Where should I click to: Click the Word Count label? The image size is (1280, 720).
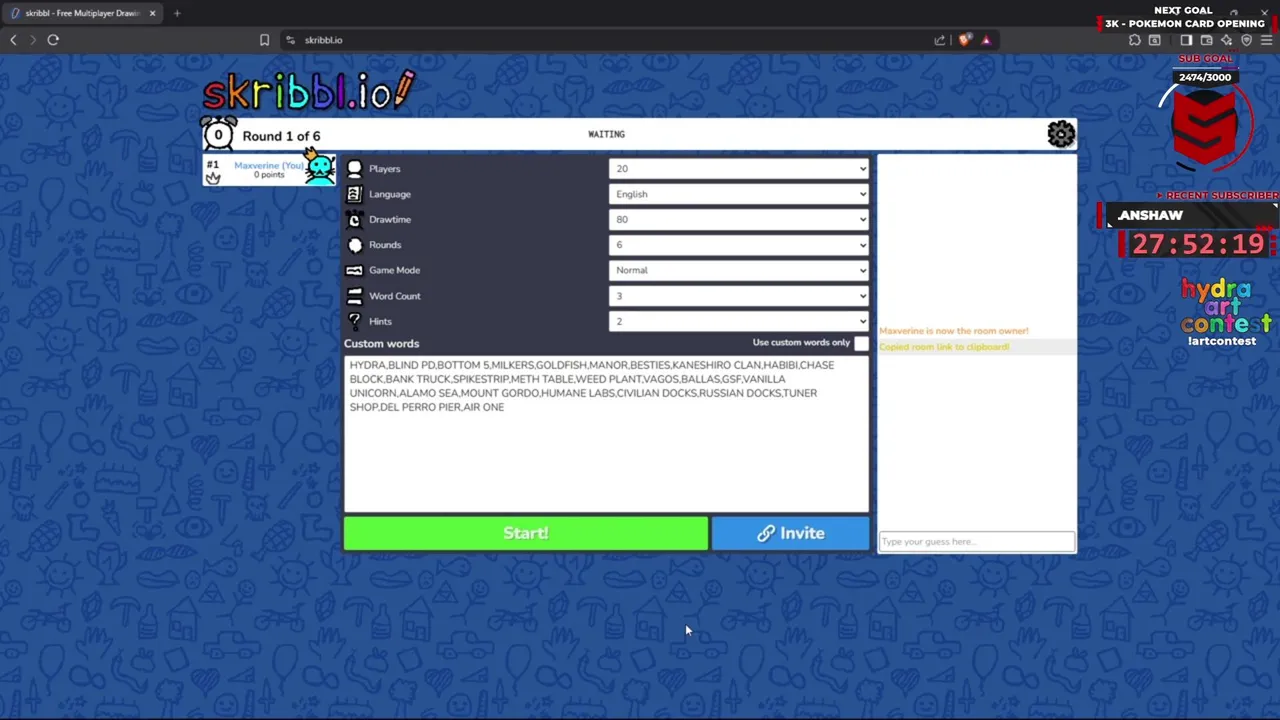click(395, 296)
